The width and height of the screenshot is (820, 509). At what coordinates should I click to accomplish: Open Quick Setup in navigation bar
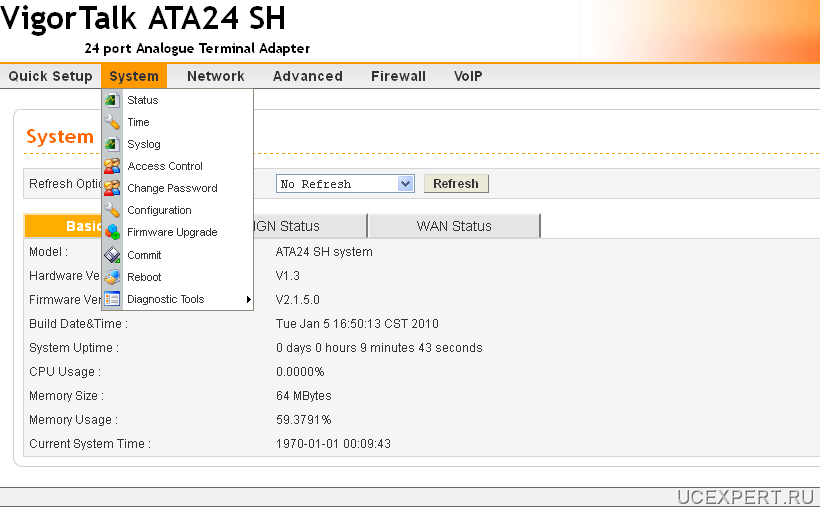pos(50,76)
